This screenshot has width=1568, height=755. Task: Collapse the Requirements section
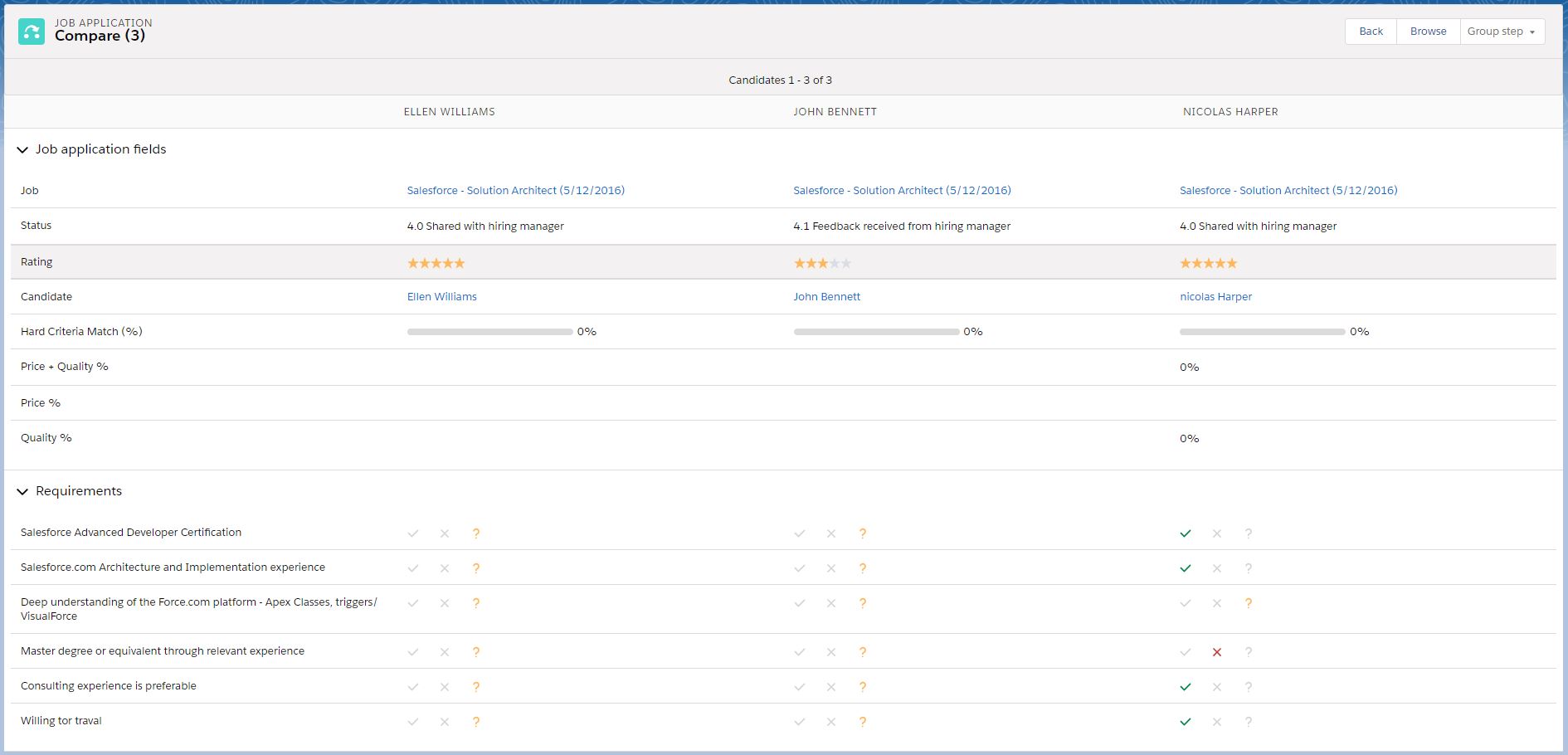tap(22, 492)
